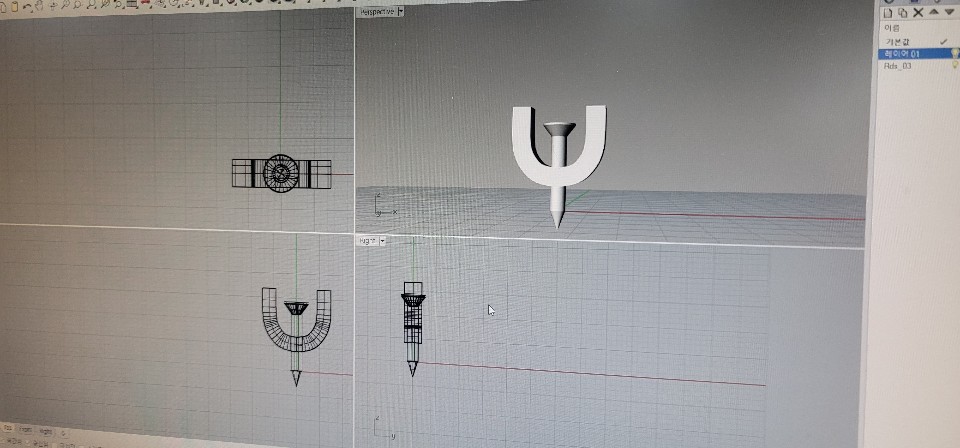The height and width of the screenshot is (448, 960).
Task: Open the Perspective viewport dropdown arrow
Action: (x=400, y=11)
